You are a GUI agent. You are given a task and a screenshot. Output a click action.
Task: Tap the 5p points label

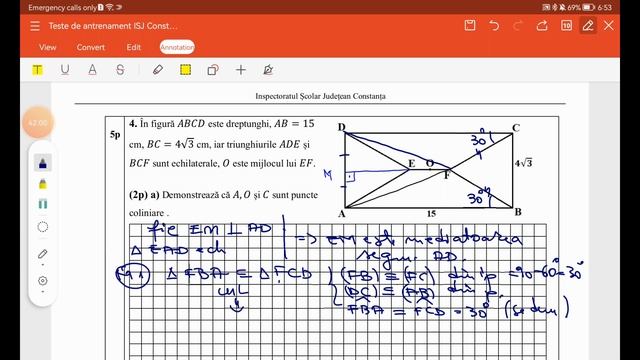[x=115, y=134]
